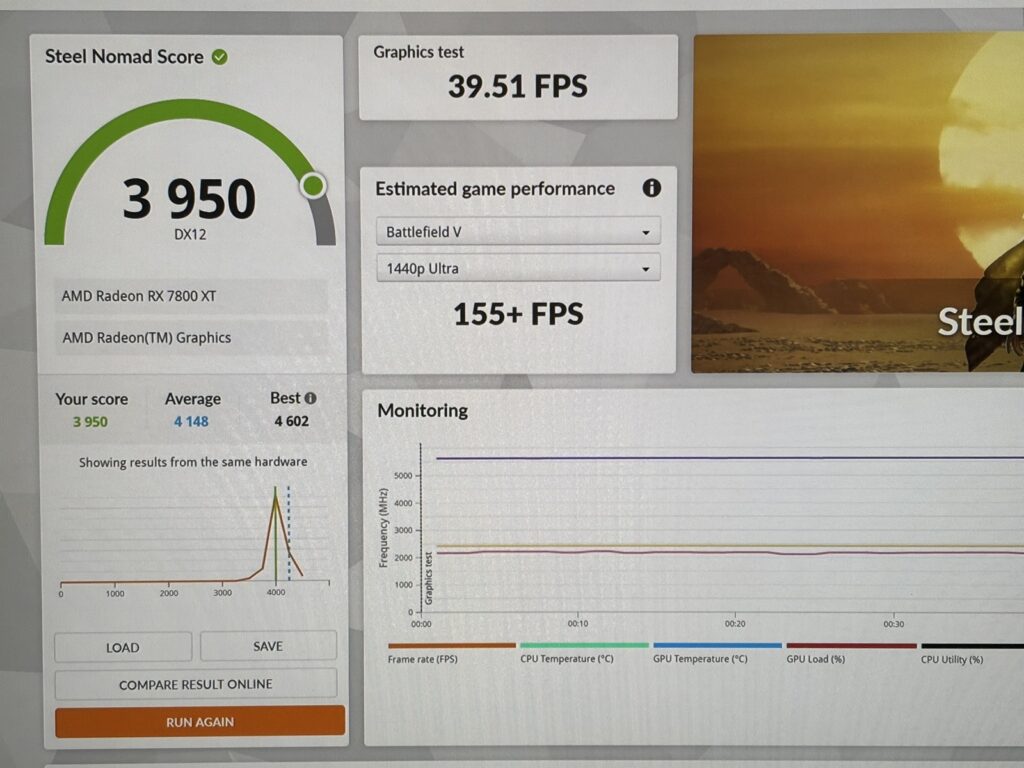The height and width of the screenshot is (768, 1024).
Task: Hit the orange RUN AGAIN button
Action: click(200, 721)
